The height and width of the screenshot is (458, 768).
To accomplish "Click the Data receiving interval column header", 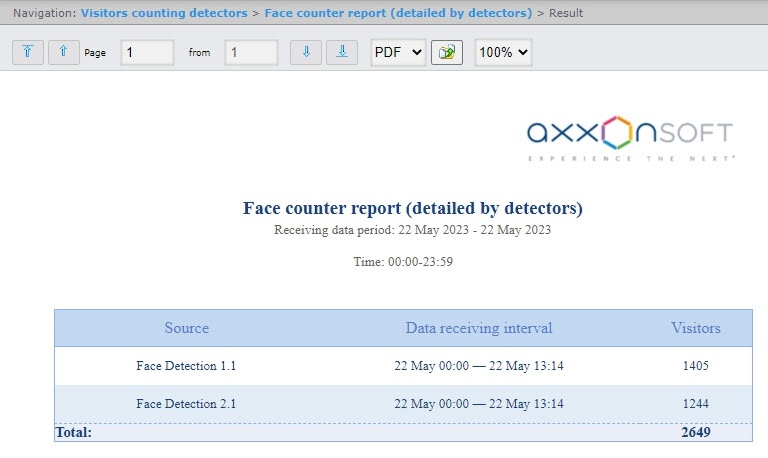I will tap(478, 328).
